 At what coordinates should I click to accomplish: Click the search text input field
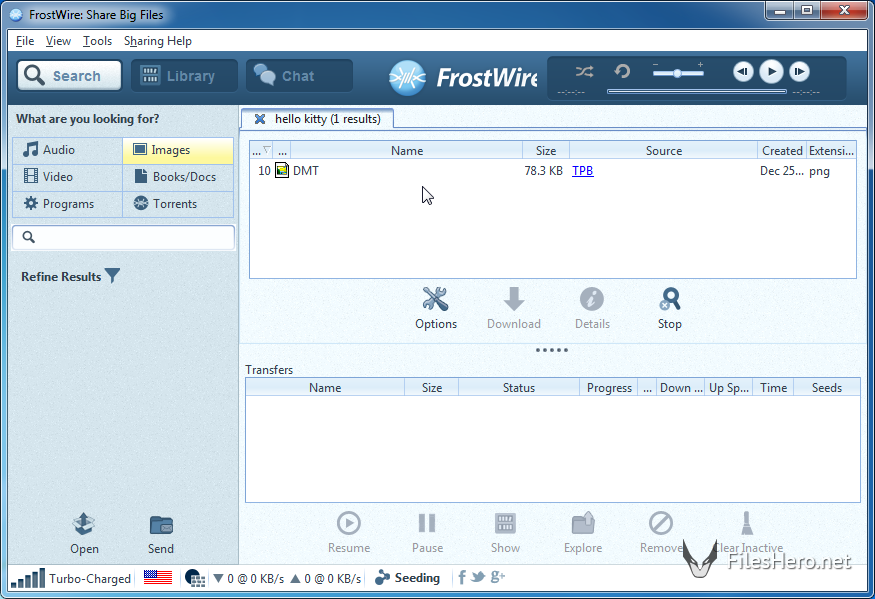(x=124, y=237)
